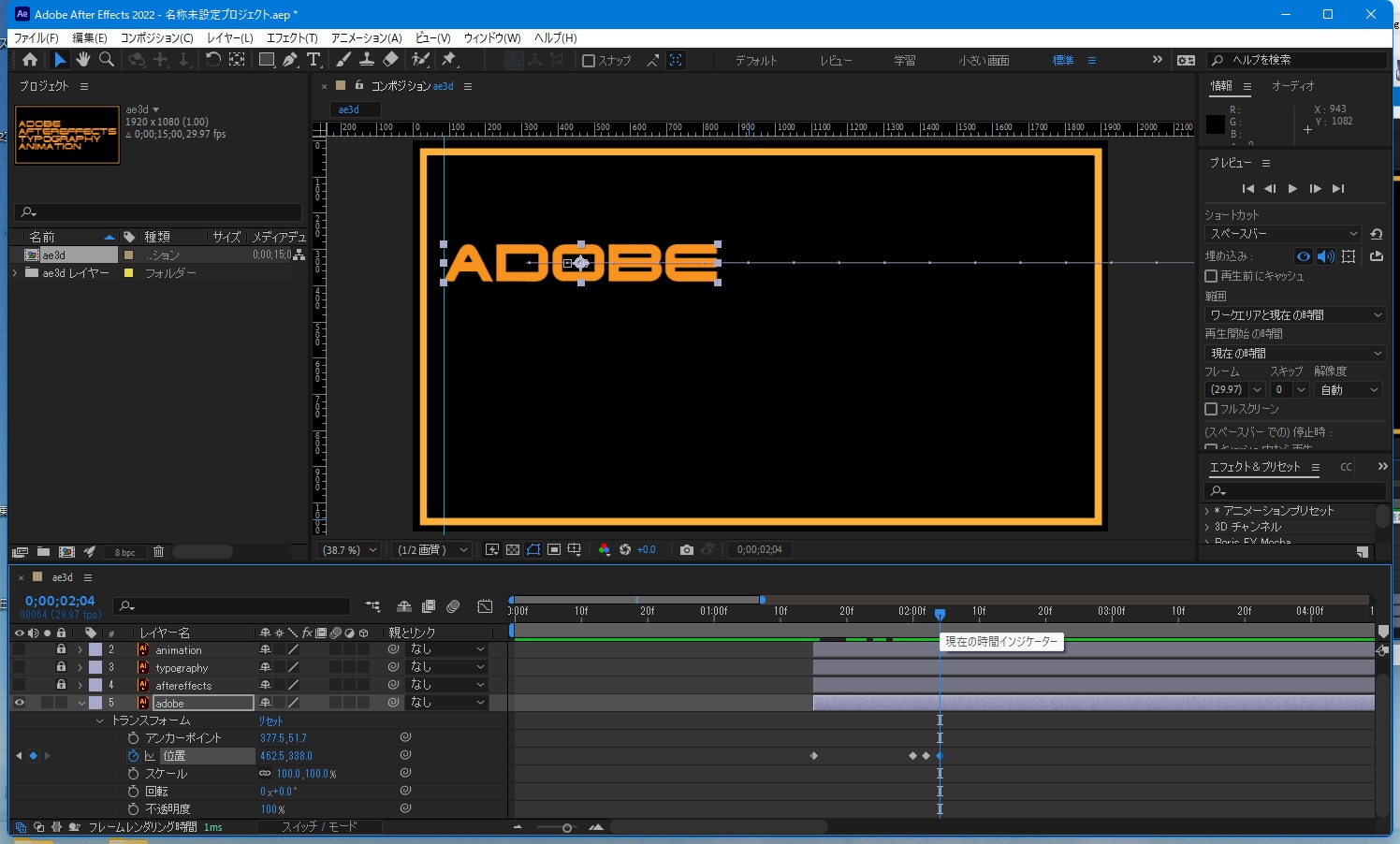Enable the full screen checkbox
Image resolution: width=1400 pixels, height=844 pixels.
(x=1211, y=409)
